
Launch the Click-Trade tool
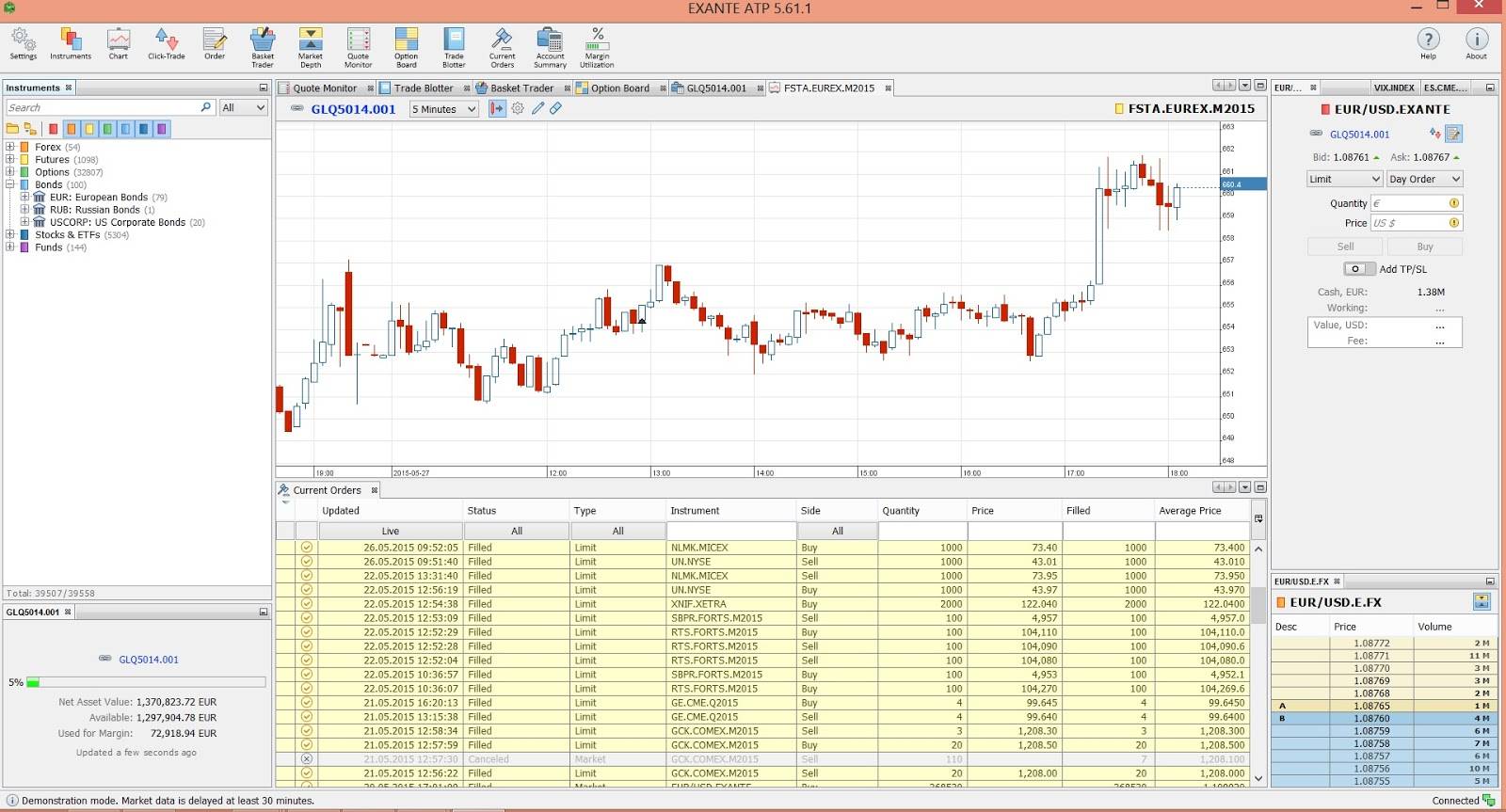click(167, 43)
